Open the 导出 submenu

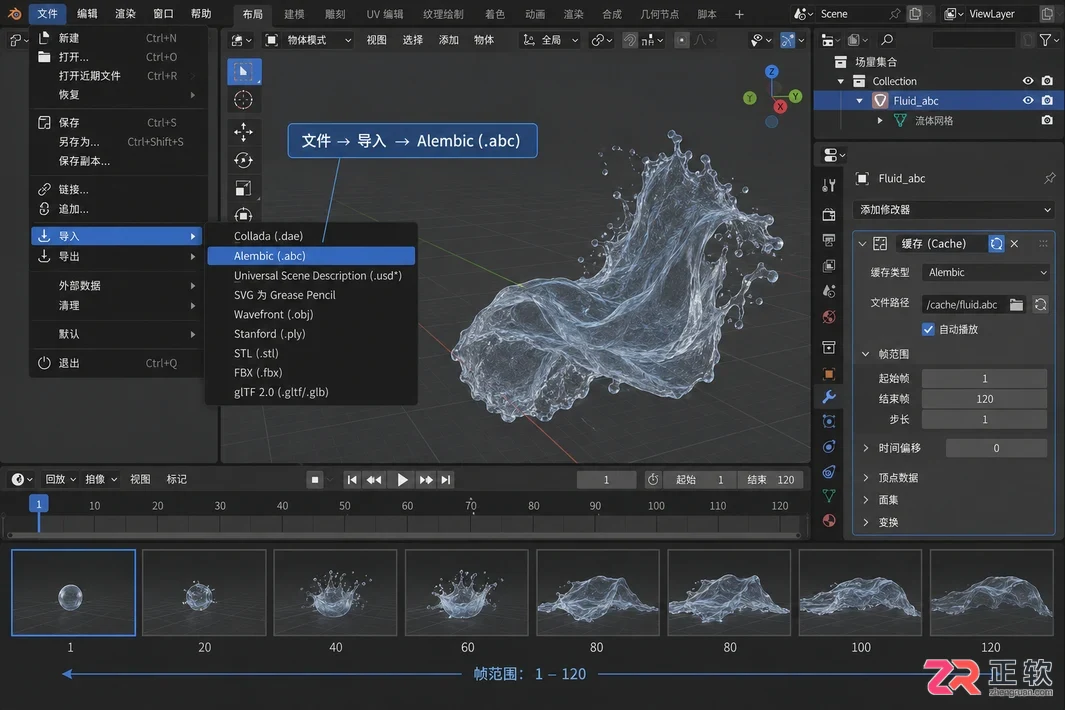117,257
